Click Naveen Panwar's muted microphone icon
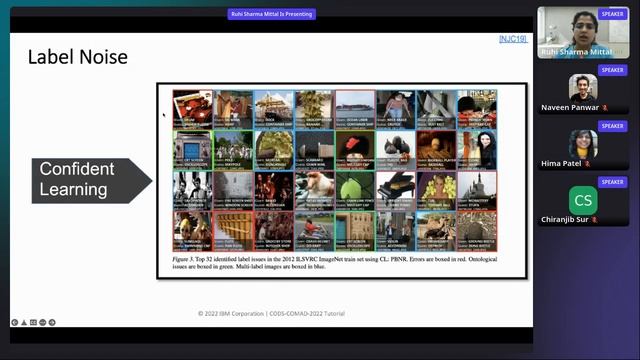 click(605, 108)
